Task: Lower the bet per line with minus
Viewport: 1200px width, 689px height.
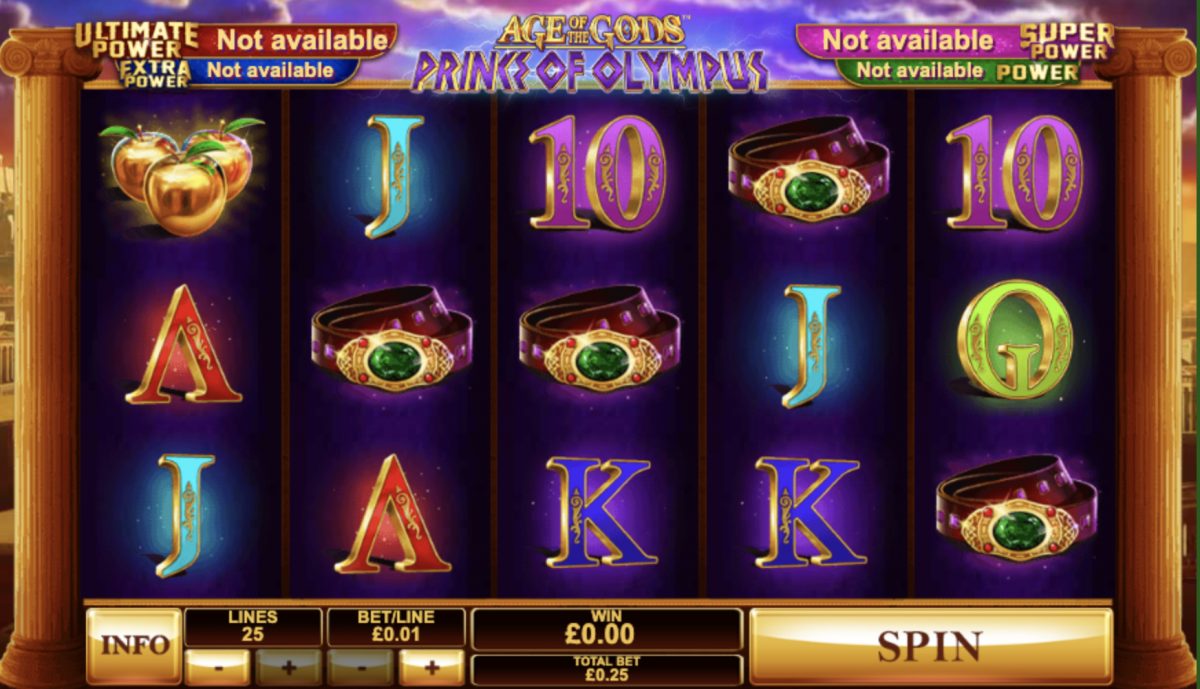Action: pos(360,665)
